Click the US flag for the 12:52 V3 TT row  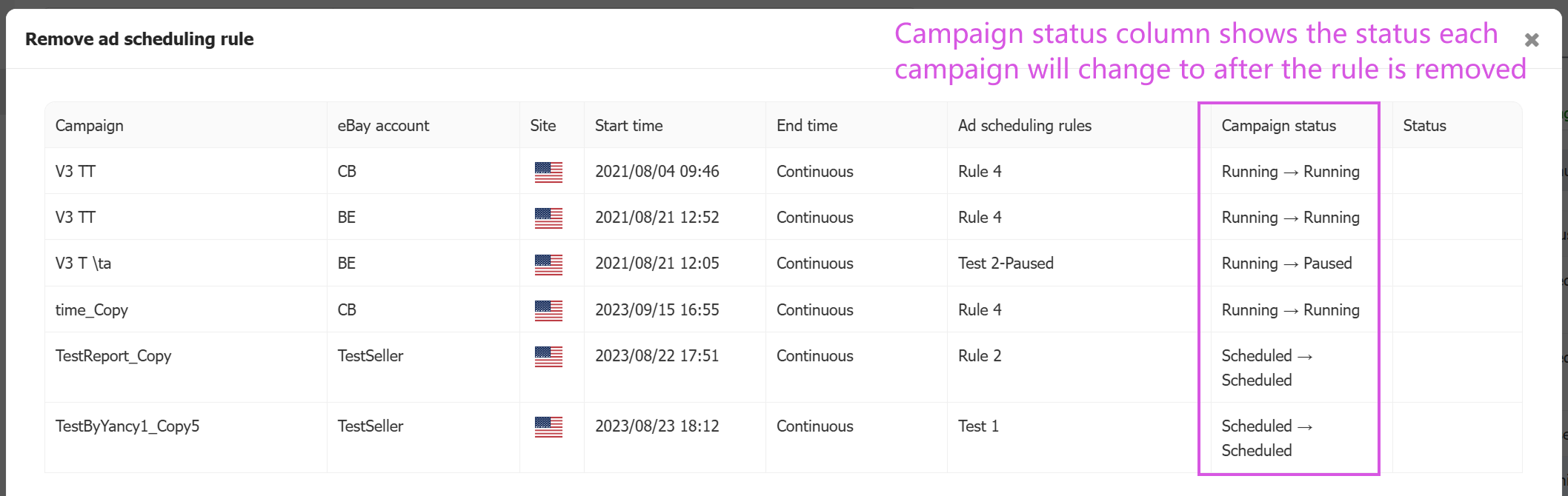(x=548, y=218)
